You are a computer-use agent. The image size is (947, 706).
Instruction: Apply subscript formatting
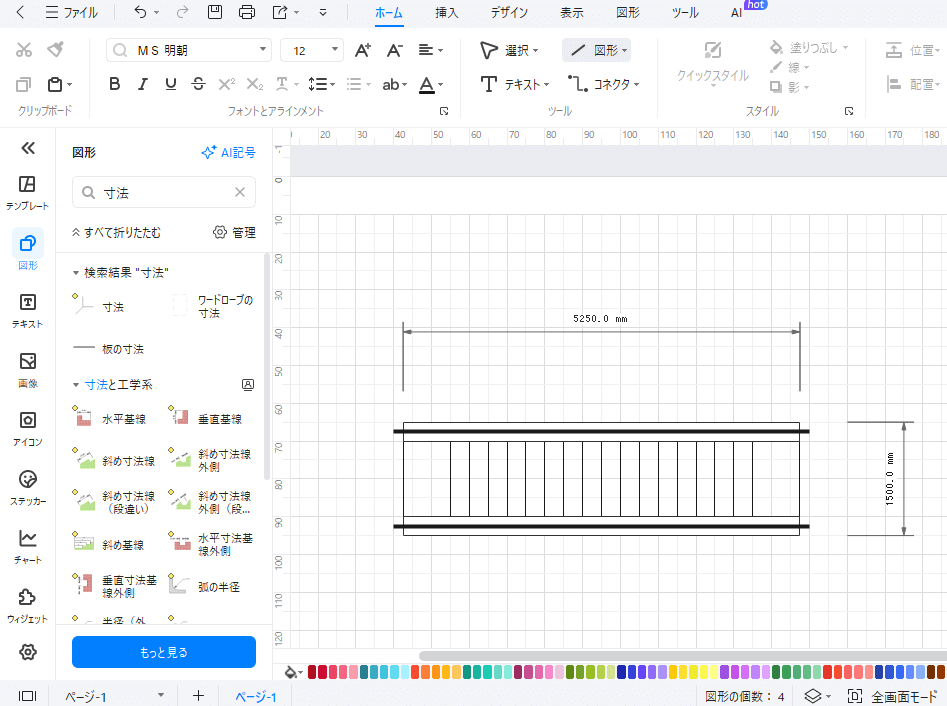pos(255,84)
